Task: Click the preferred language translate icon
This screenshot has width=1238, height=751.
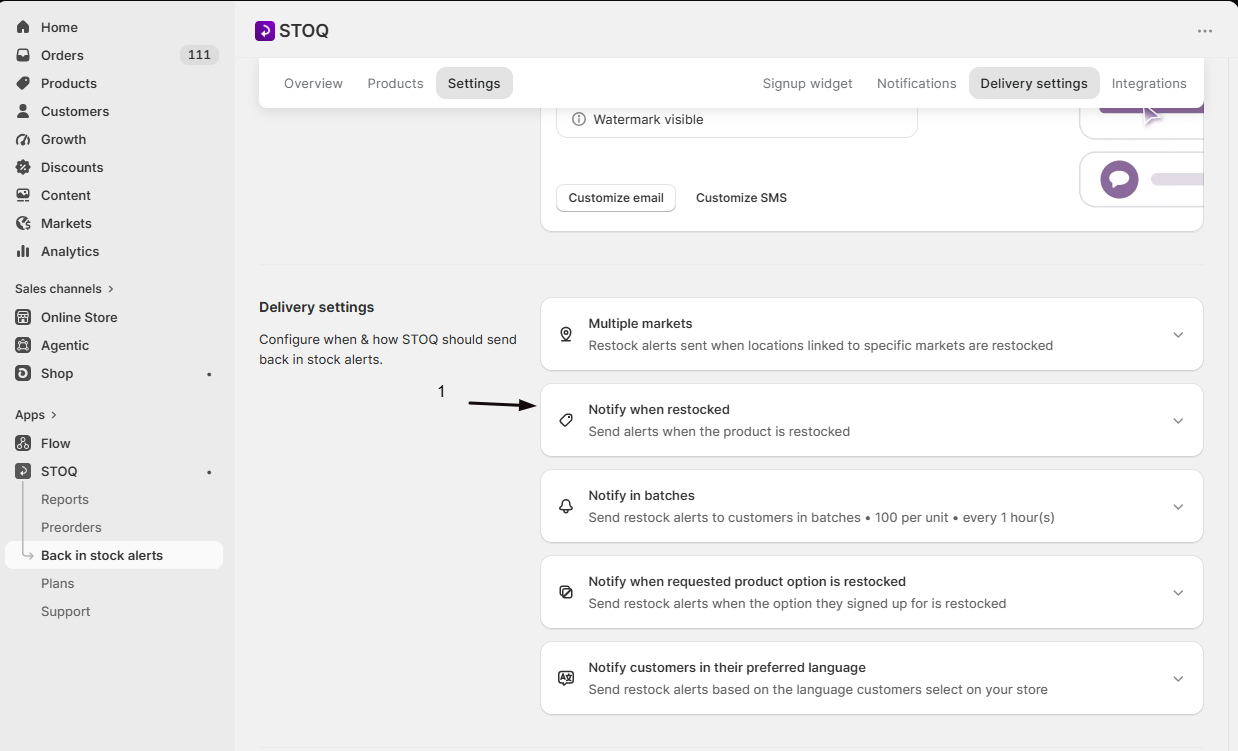Action: pyautogui.click(x=566, y=678)
